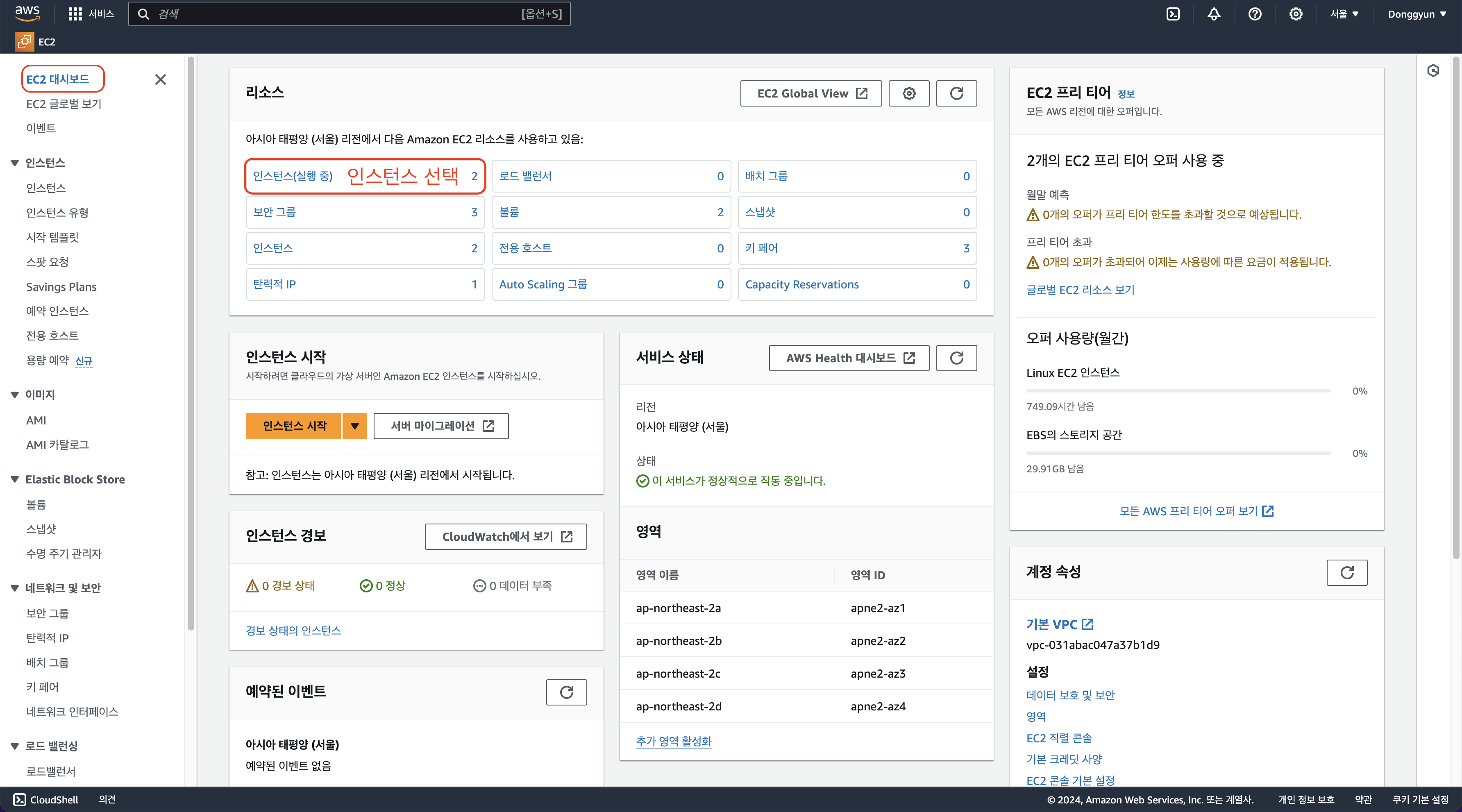Viewport: 1462px width, 812px height.
Task: Open CloudShell icon in top navigation bar
Action: [1173, 14]
